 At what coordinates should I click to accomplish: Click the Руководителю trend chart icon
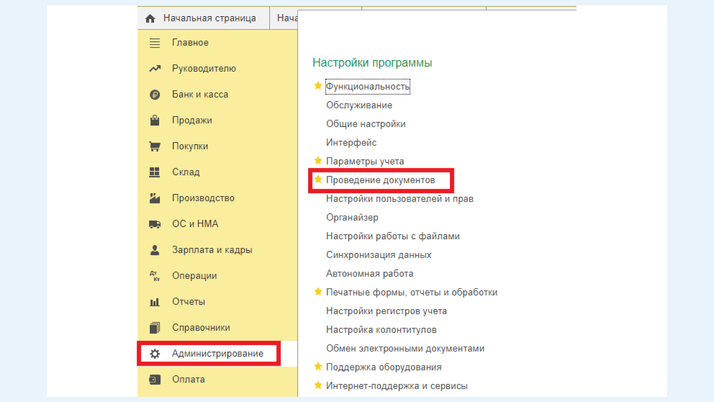click(155, 69)
